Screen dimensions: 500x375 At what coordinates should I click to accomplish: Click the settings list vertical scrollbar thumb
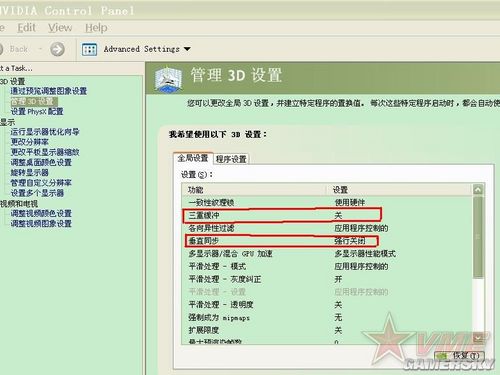[478, 237]
